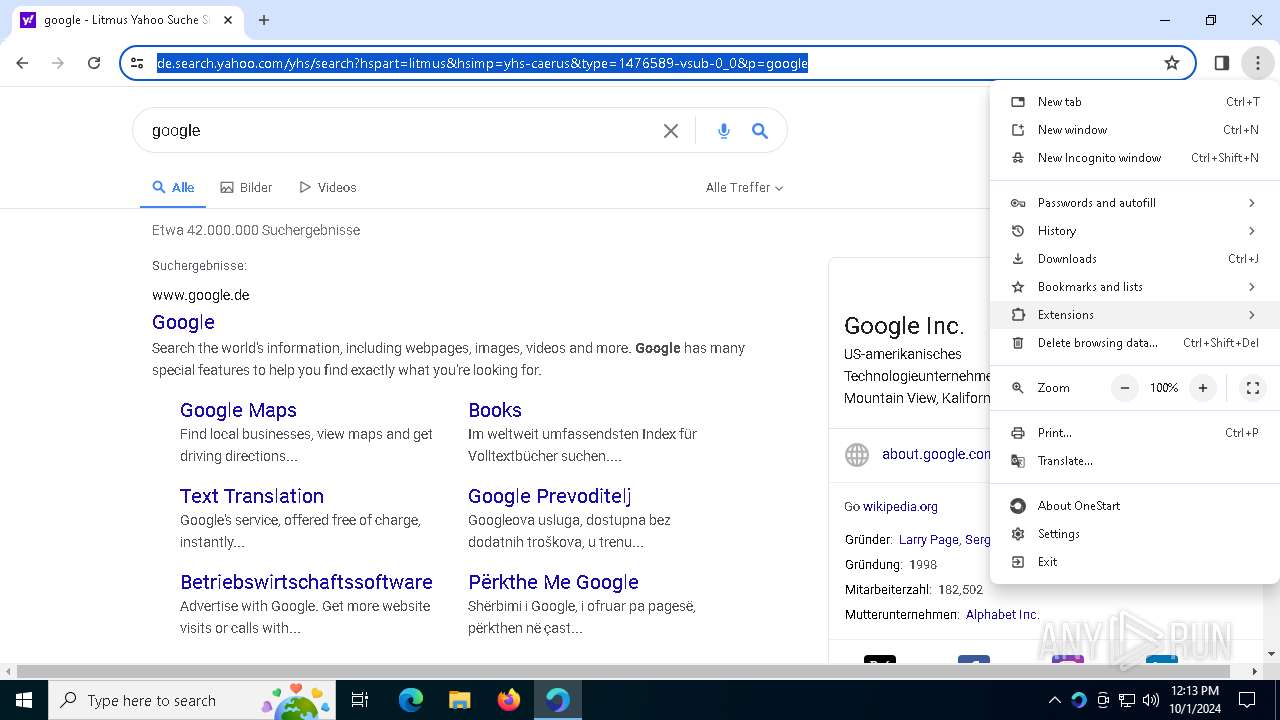Click the horizontal page scrollbar
Image resolution: width=1280 pixels, height=720 pixels.
(623, 672)
